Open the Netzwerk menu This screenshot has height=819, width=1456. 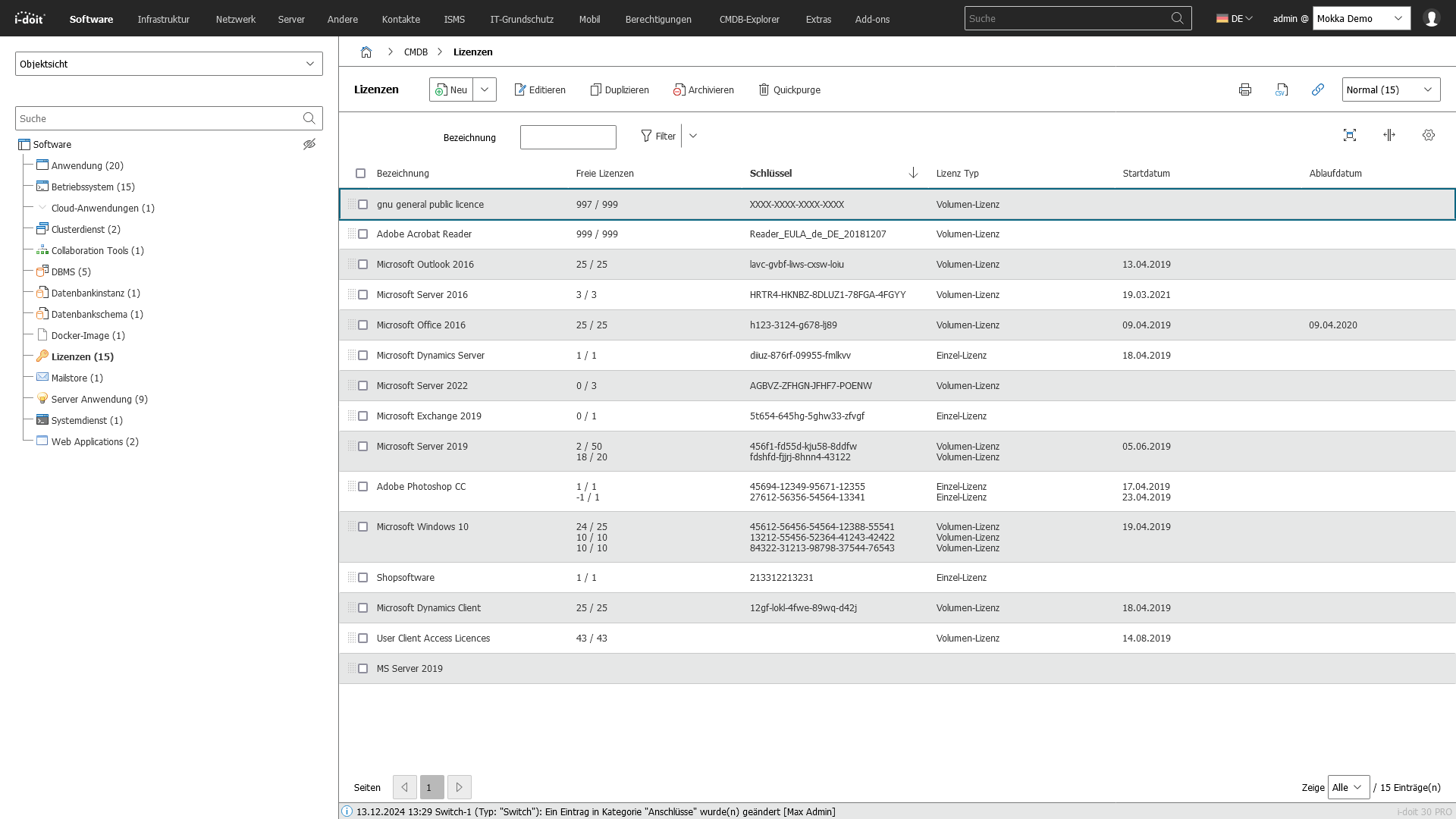(x=236, y=19)
